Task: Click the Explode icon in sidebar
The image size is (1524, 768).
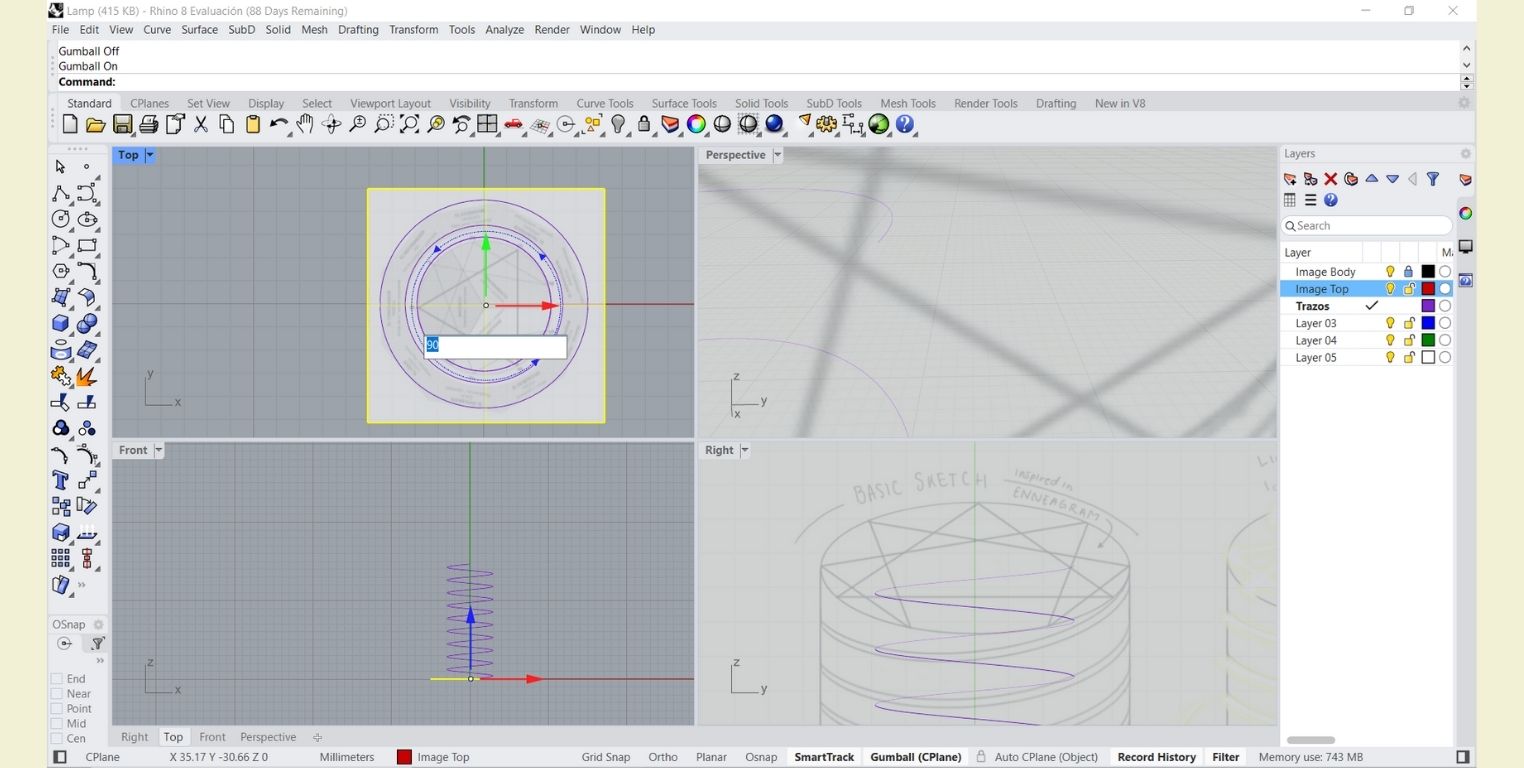Action: click(x=87, y=376)
